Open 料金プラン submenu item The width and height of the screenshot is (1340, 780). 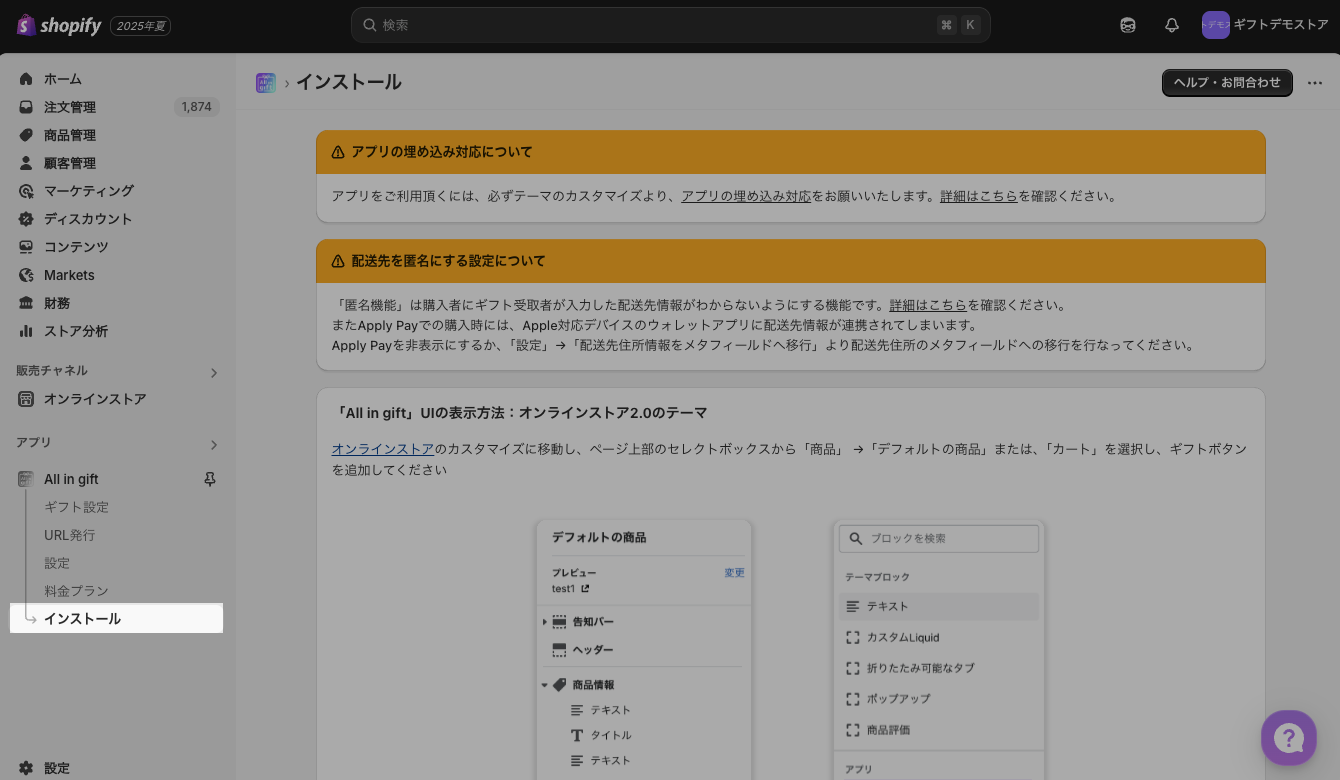click(76, 591)
